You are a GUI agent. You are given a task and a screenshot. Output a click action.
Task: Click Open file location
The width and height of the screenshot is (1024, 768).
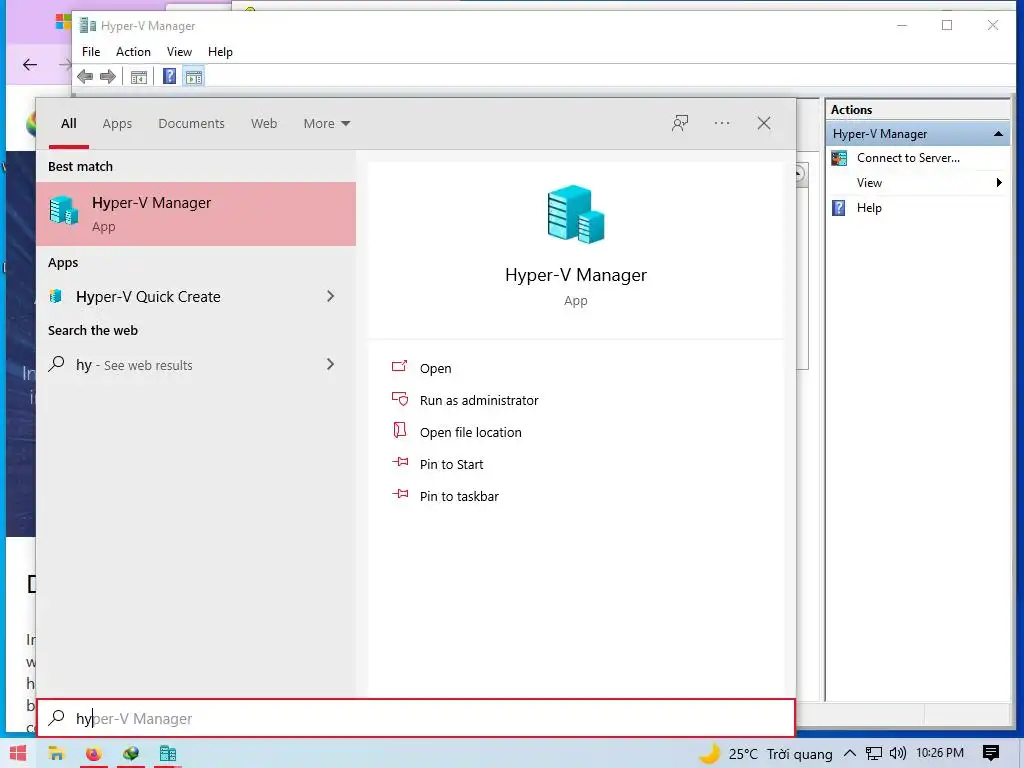(470, 432)
